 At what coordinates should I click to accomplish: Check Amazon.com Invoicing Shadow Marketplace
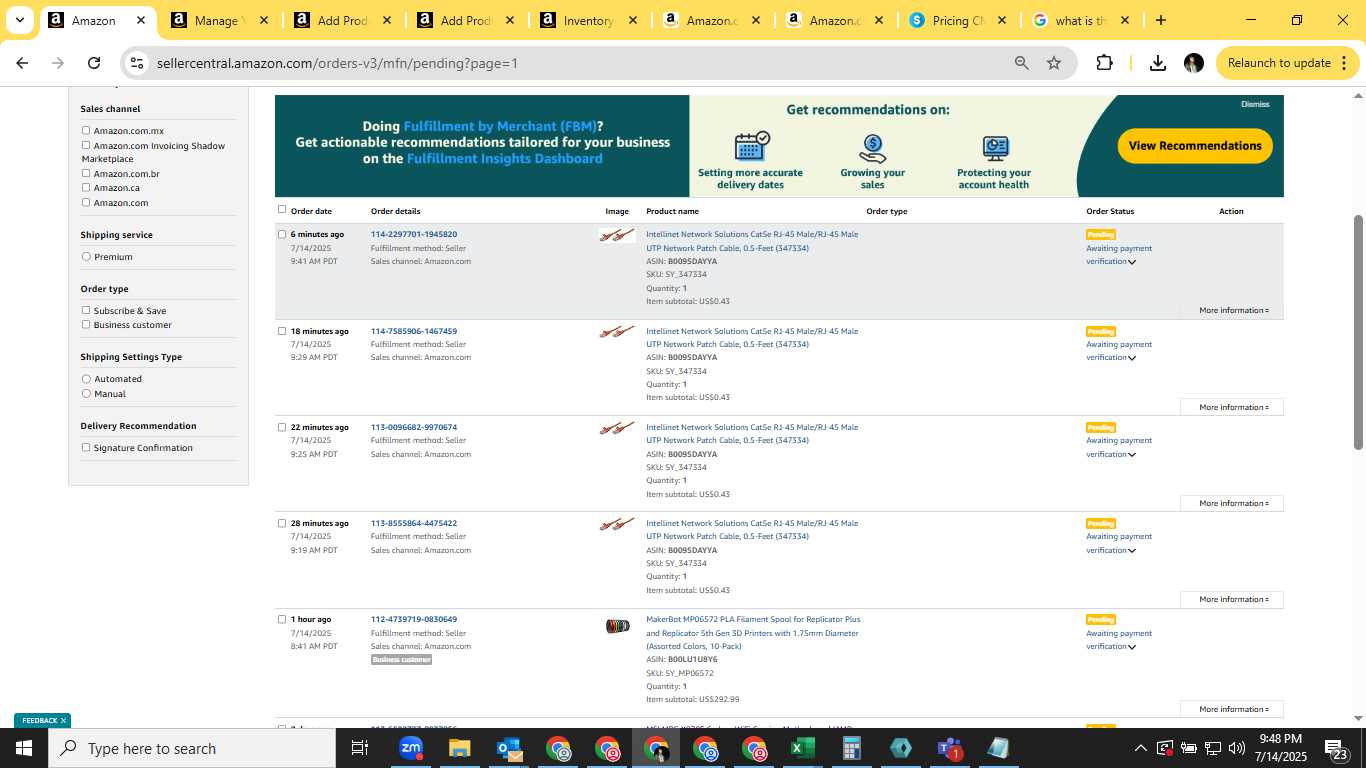coord(86,145)
